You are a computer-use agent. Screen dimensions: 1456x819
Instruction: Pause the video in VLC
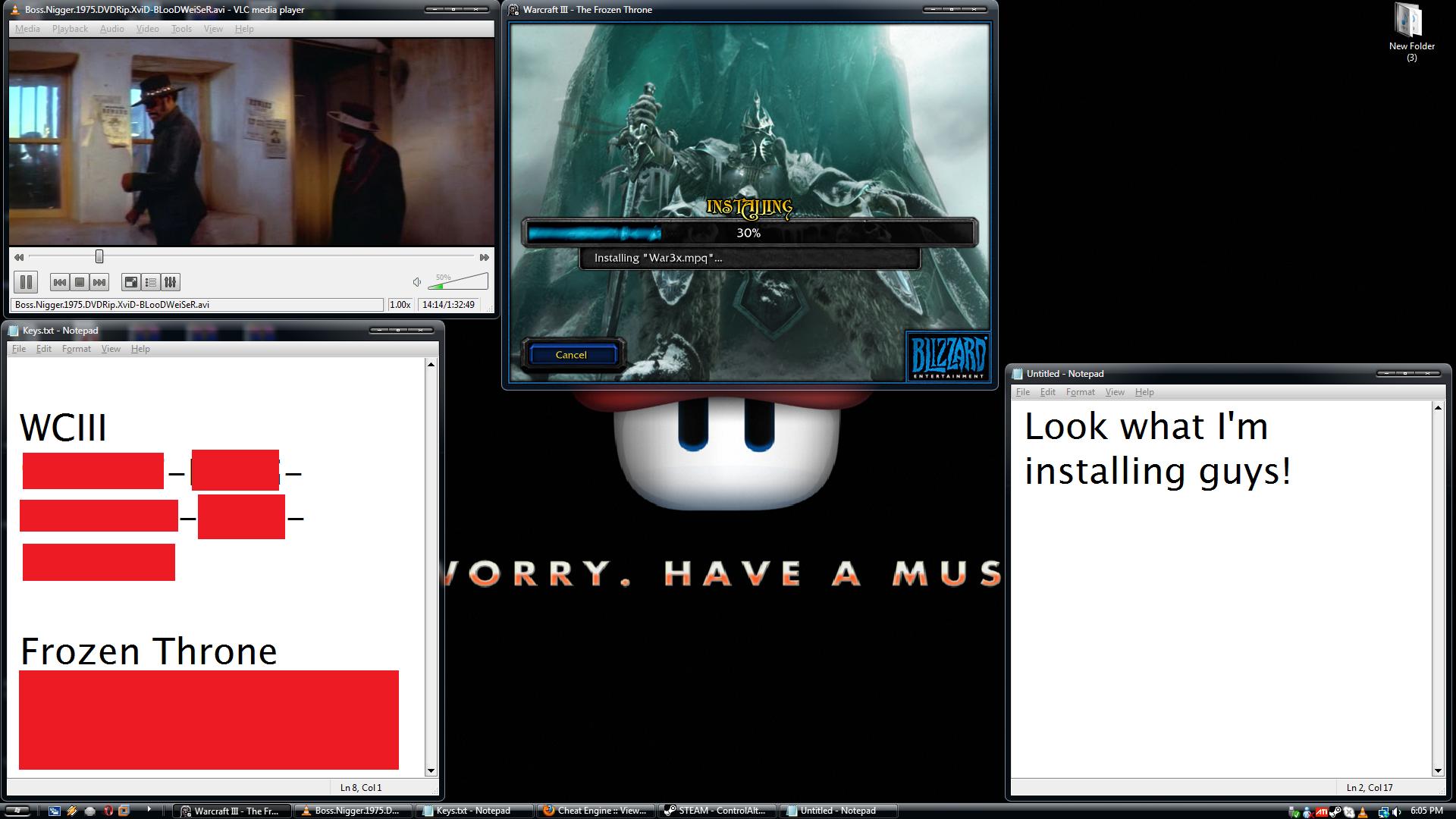[26, 282]
